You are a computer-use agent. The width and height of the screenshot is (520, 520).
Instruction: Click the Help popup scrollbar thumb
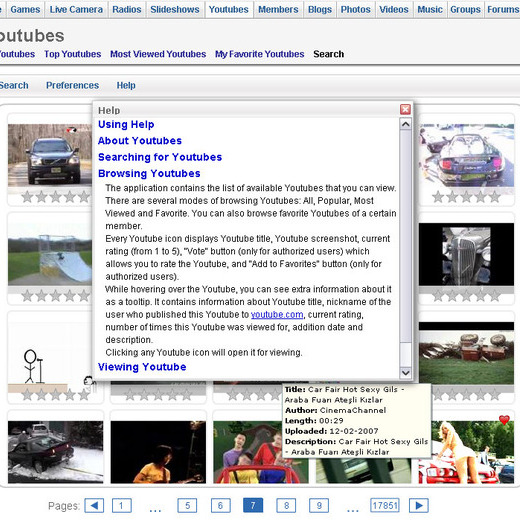coord(405,236)
